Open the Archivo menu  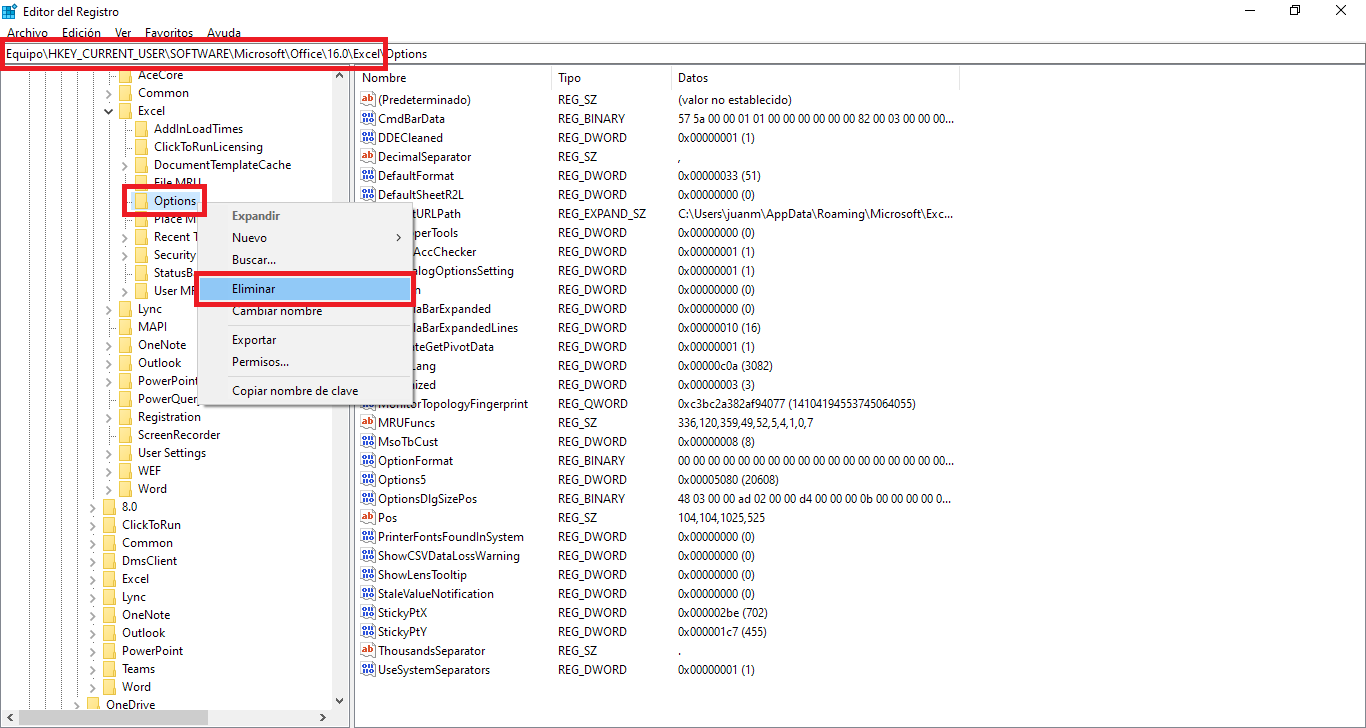point(26,33)
